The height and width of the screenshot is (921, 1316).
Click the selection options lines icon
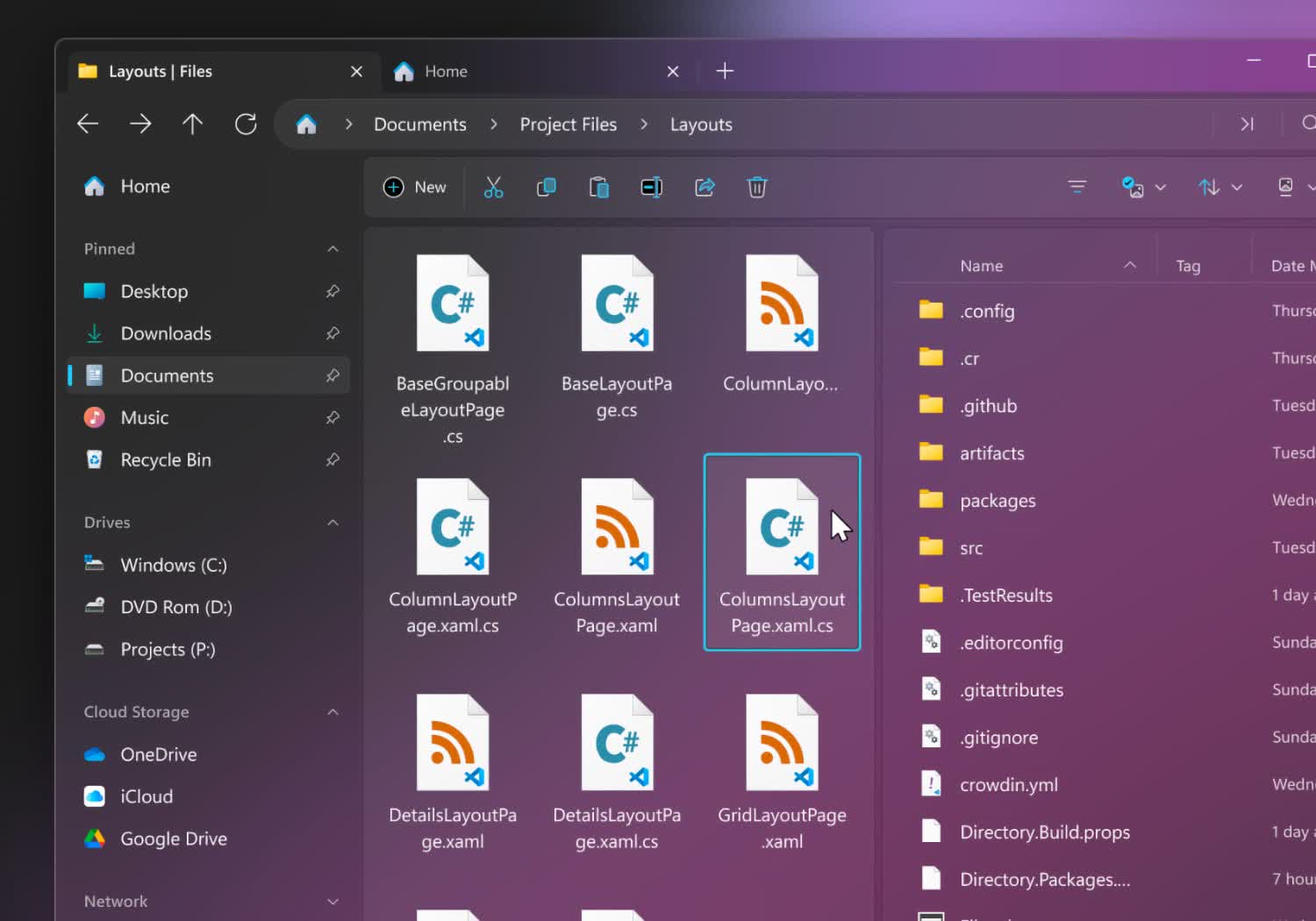tap(1077, 187)
